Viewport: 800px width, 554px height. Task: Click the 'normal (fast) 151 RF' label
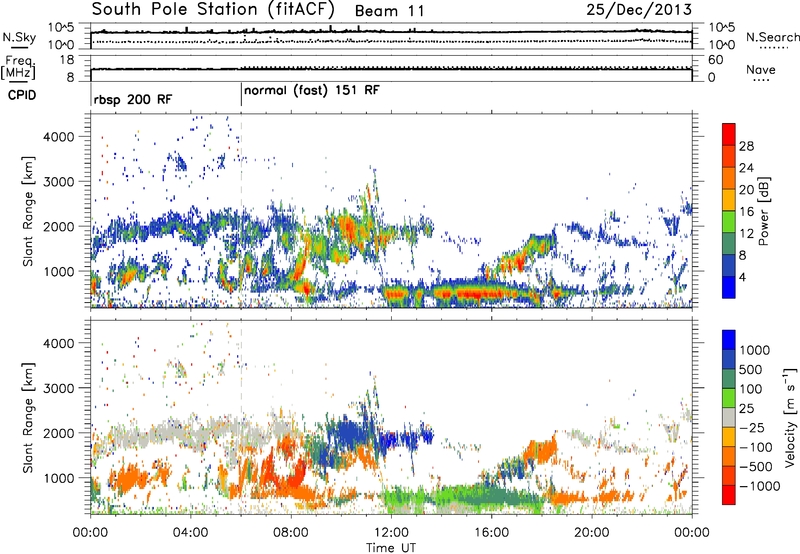(312, 91)
